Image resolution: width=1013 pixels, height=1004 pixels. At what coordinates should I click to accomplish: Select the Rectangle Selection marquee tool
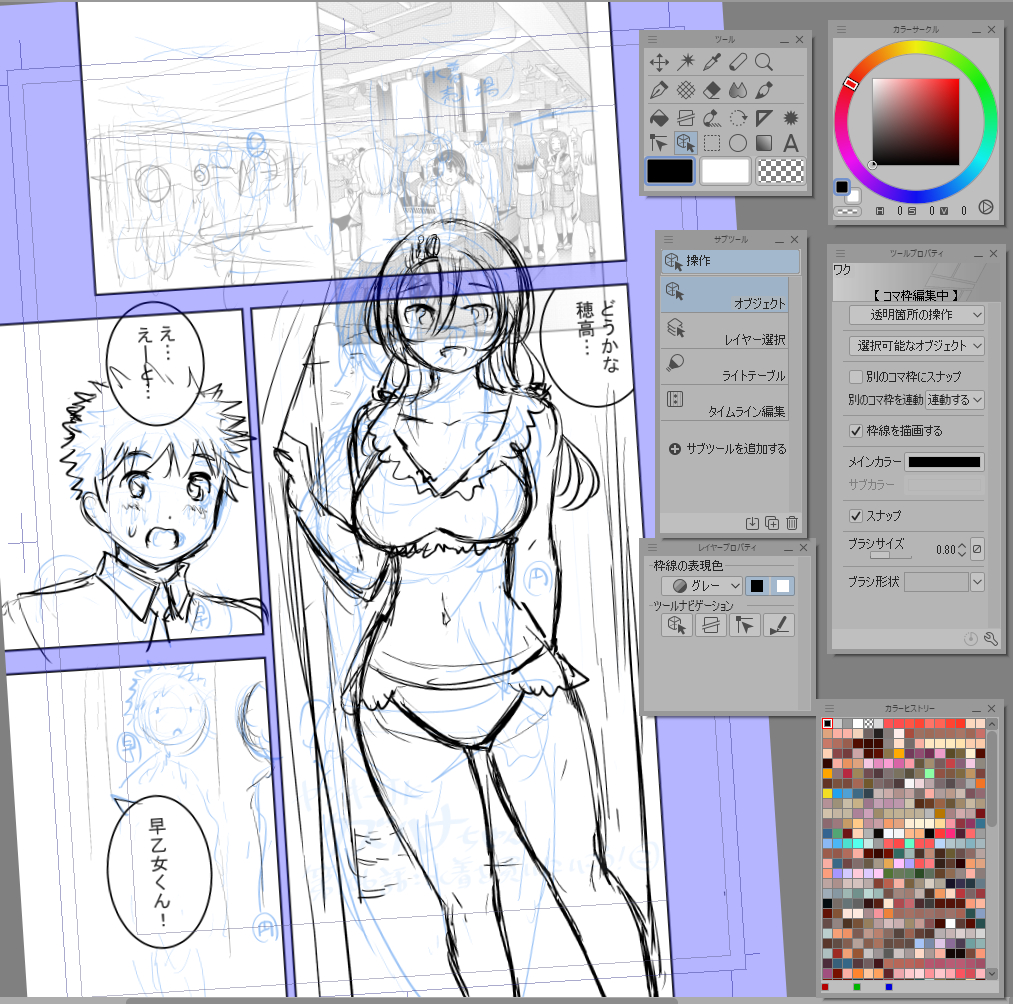click(712, 143)
